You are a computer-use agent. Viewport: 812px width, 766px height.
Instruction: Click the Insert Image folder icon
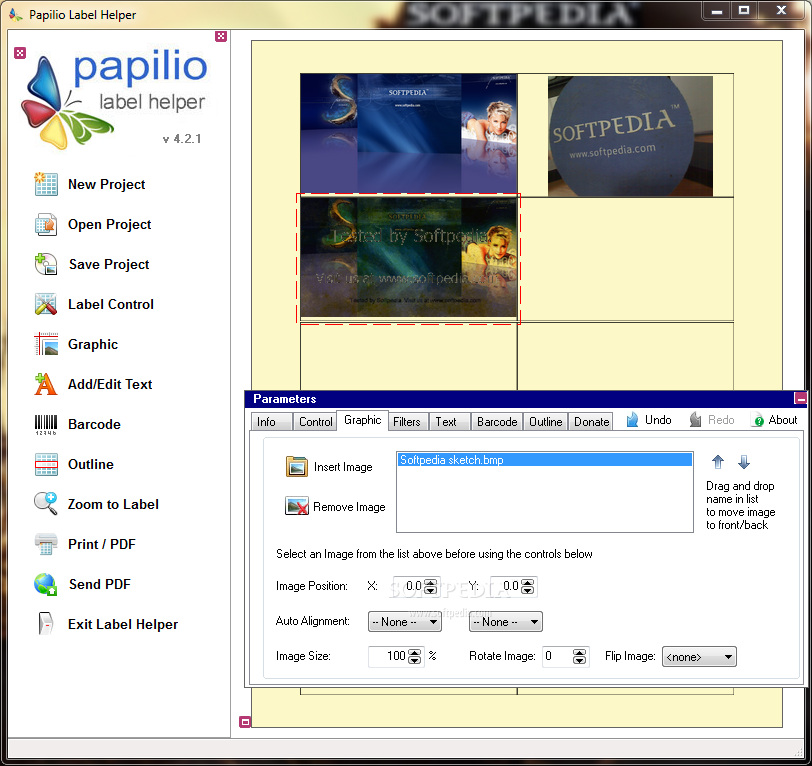[x=297, y=466]
